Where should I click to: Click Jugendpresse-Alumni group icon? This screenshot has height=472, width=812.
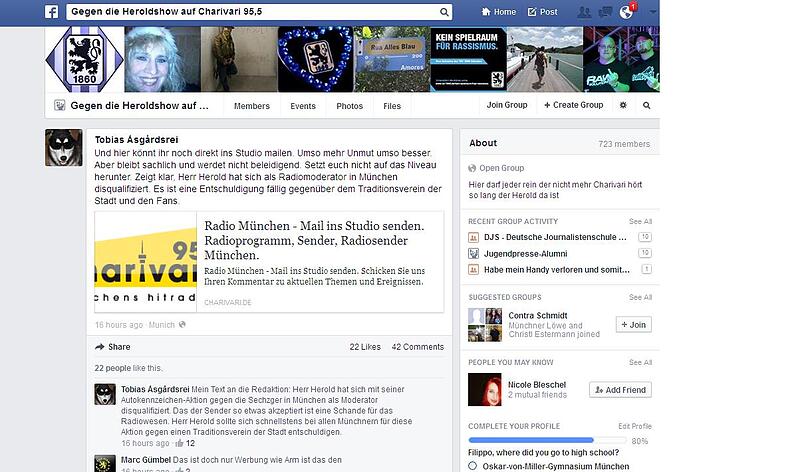[473, 254]
